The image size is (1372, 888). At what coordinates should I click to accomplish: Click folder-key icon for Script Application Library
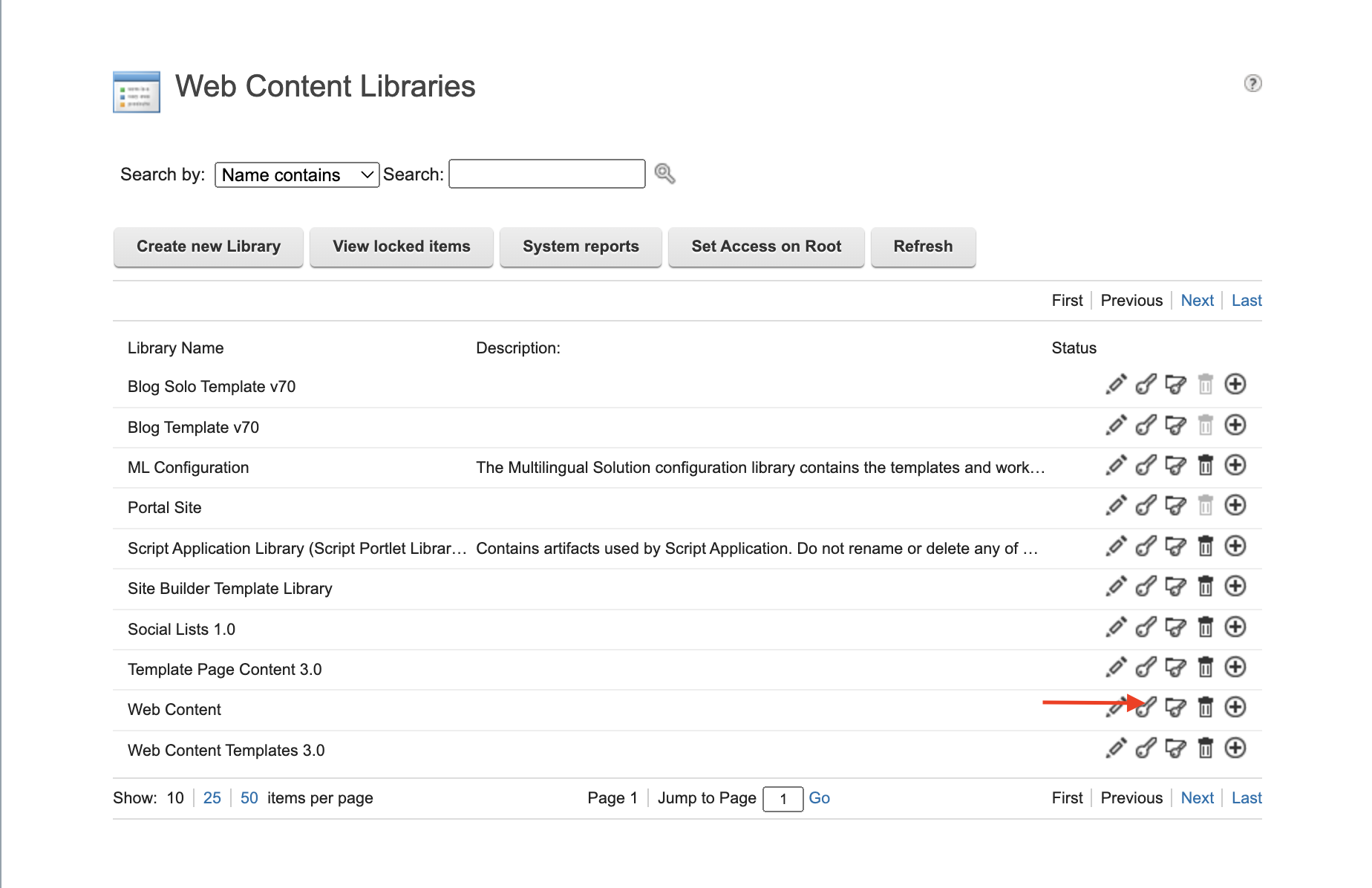point(1175,546)
